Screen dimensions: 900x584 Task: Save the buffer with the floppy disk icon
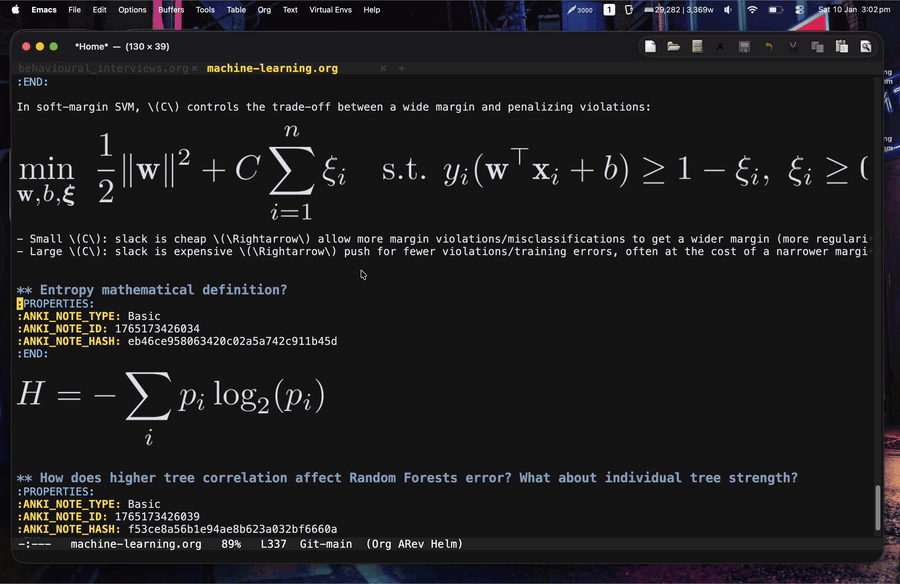point(744,47)
